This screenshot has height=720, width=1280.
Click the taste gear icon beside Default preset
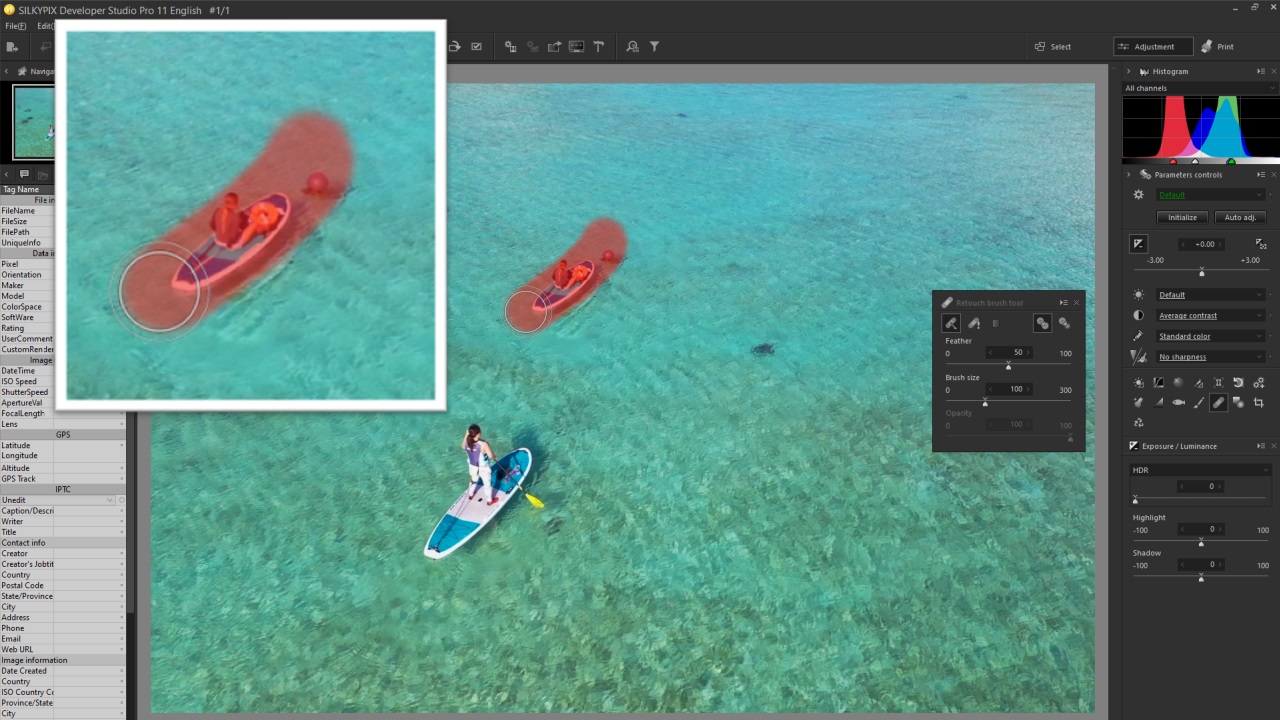pyautogui.click(x=1138, y=195)
